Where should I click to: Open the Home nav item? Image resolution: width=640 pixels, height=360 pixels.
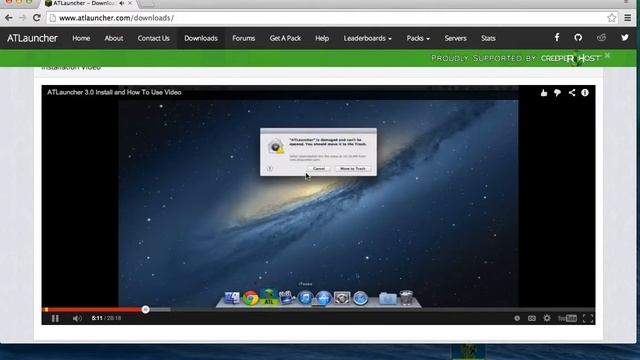click(x=81, y=38)
